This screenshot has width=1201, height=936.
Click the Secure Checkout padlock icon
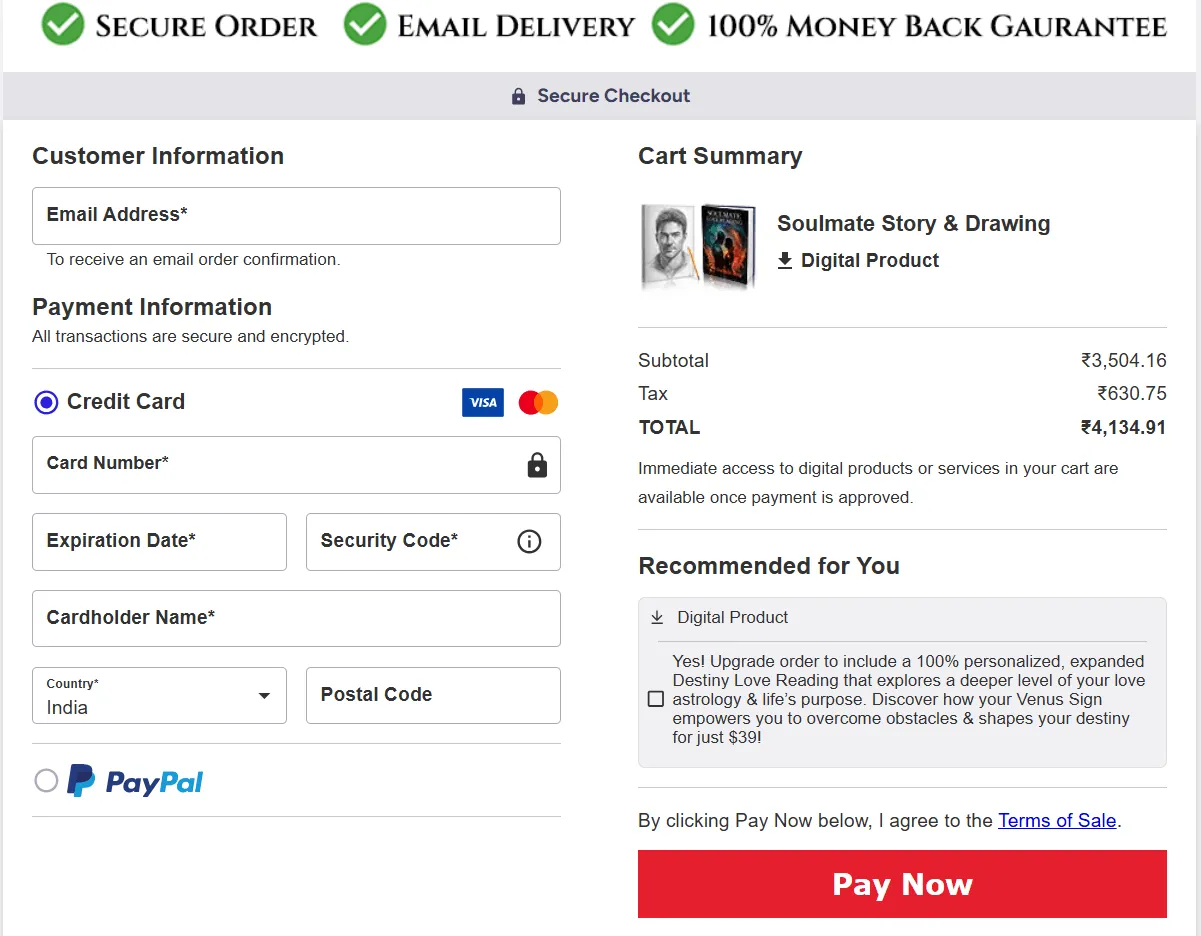tap(518, 95)
